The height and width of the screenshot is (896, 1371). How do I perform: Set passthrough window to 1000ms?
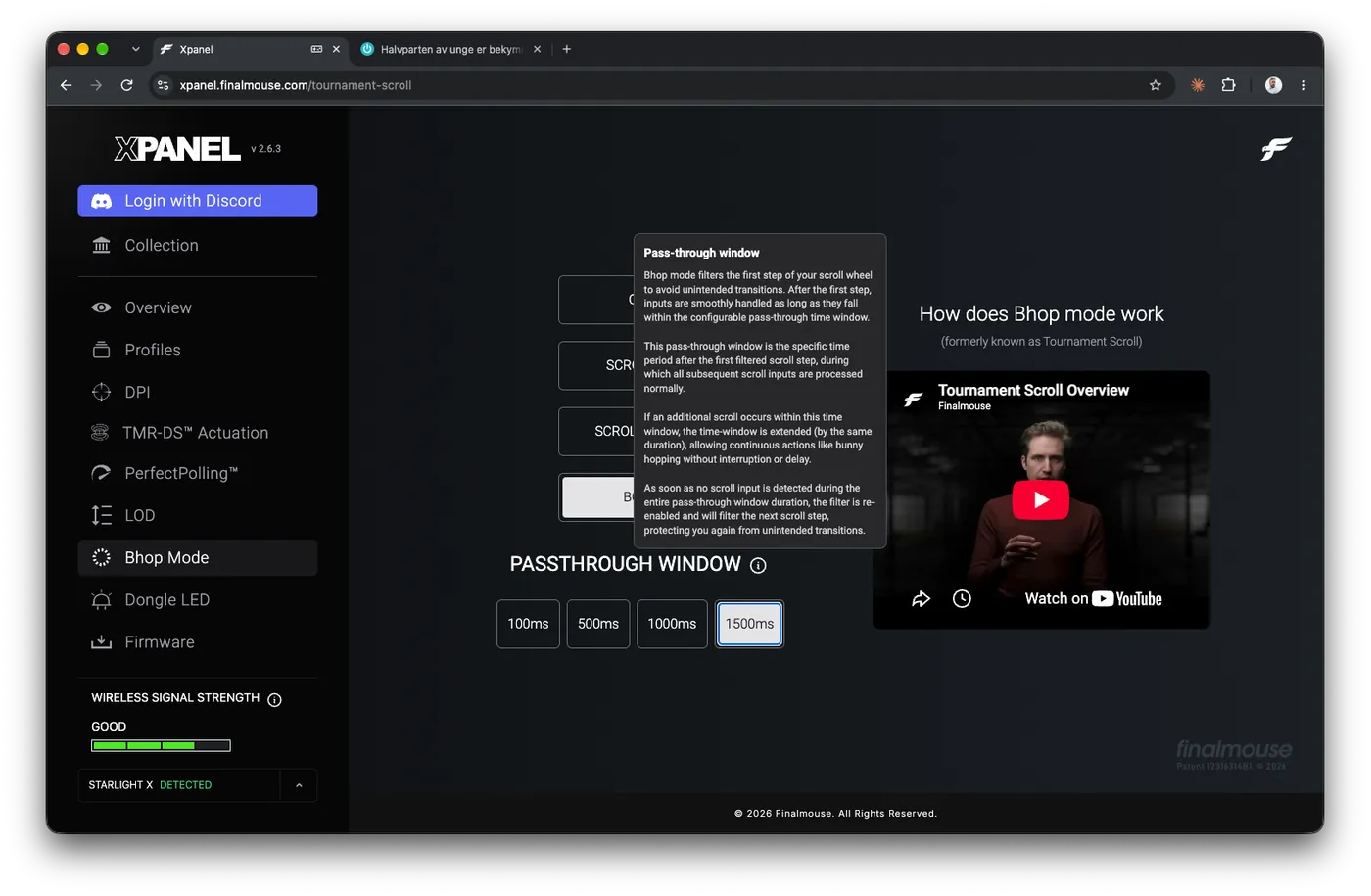click(x=672, y=624)
